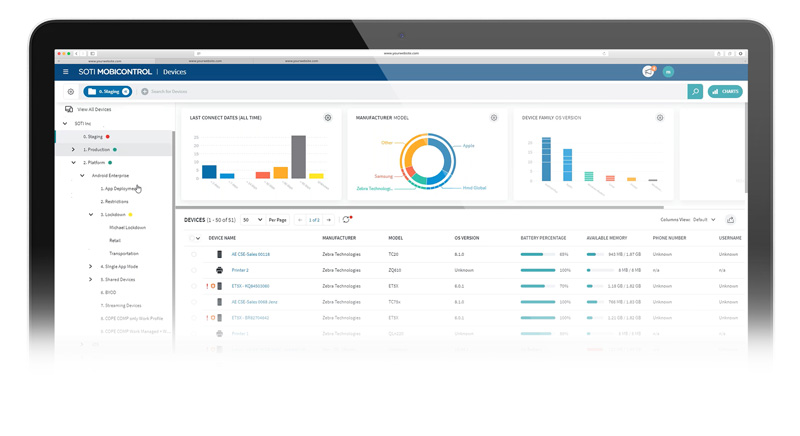This screenshot has width=800, height=436.
Task: Switch to the second browser tab
Action: (205, 61)
